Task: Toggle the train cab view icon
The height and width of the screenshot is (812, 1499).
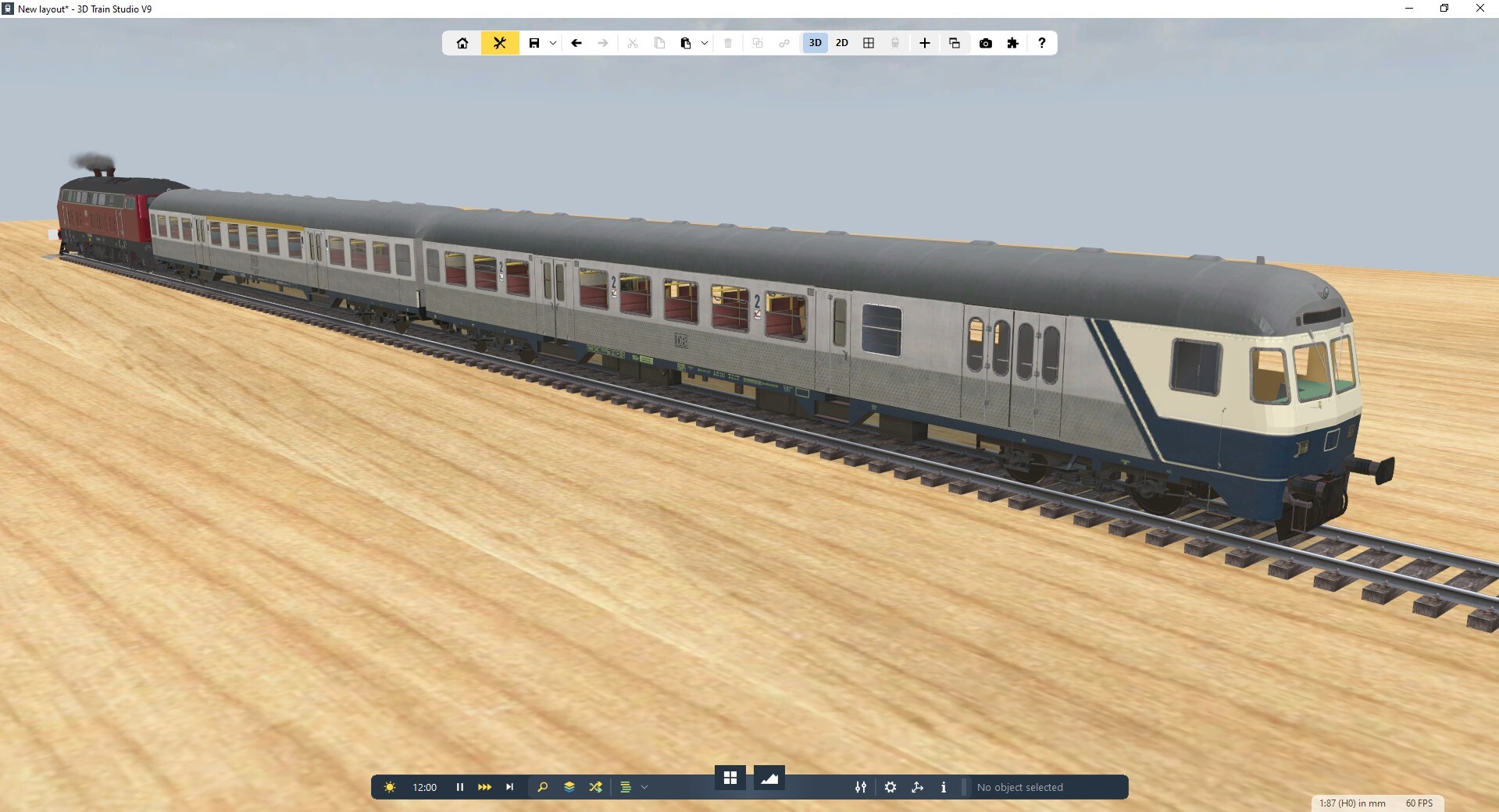Action: coord(895,43)
